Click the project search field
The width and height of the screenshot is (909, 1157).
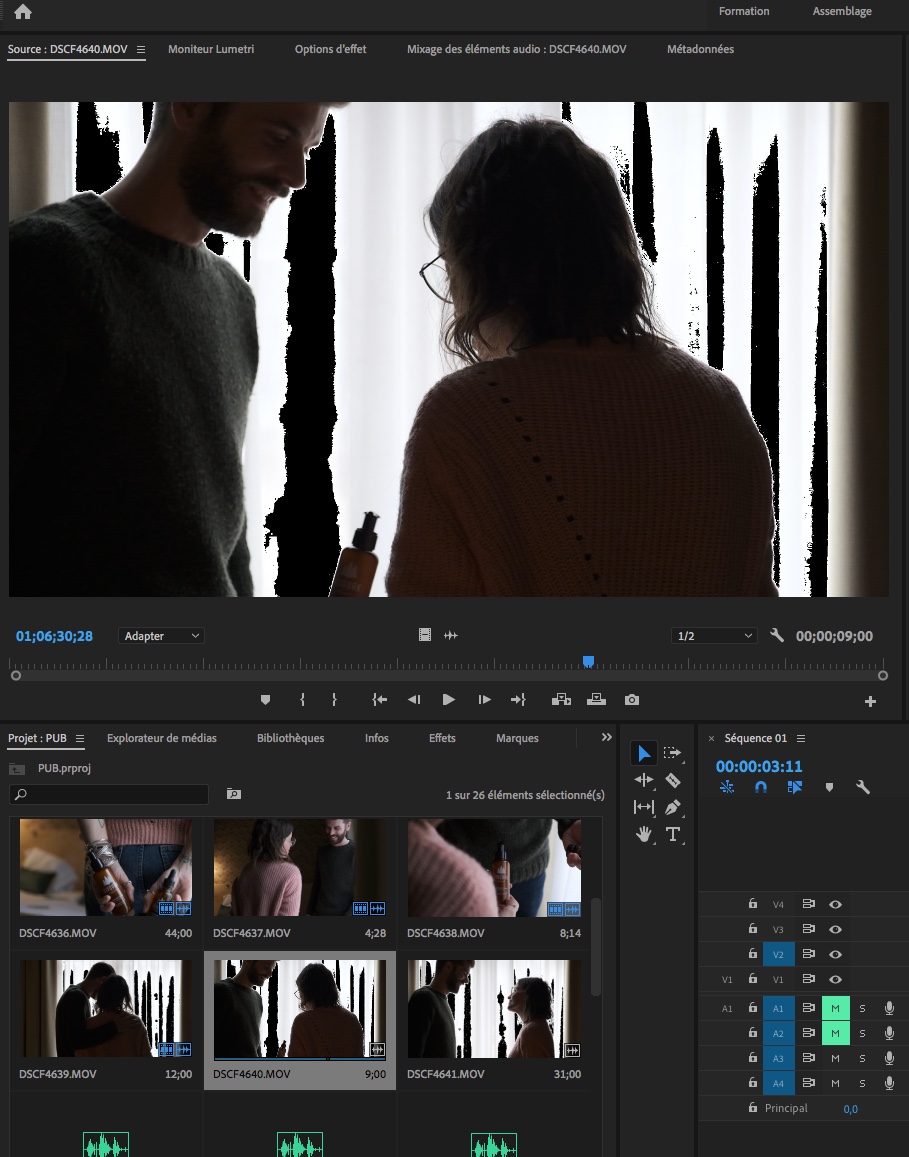point(108,794)
